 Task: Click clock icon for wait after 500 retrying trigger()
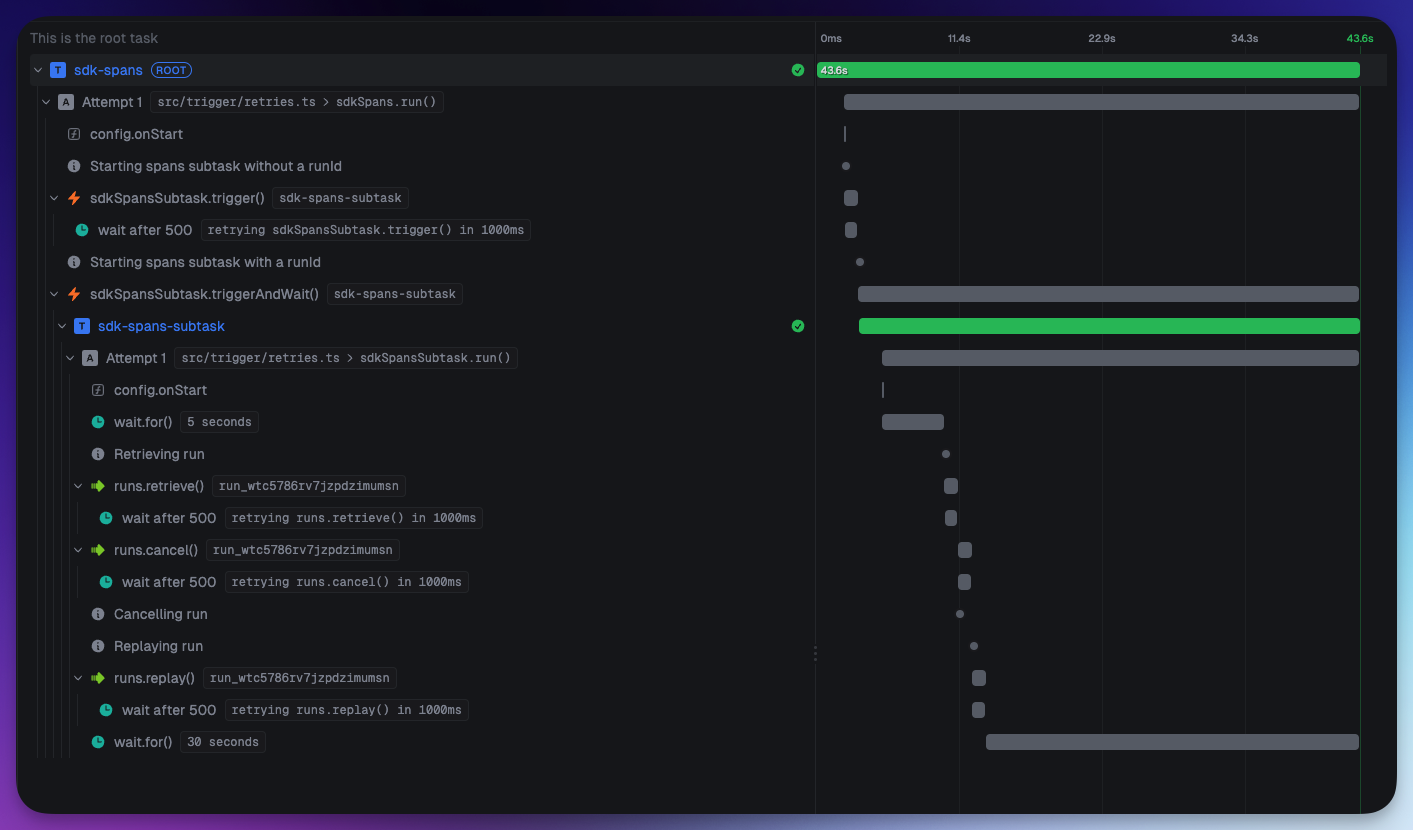pyautogui.click(x=82, y=230)
